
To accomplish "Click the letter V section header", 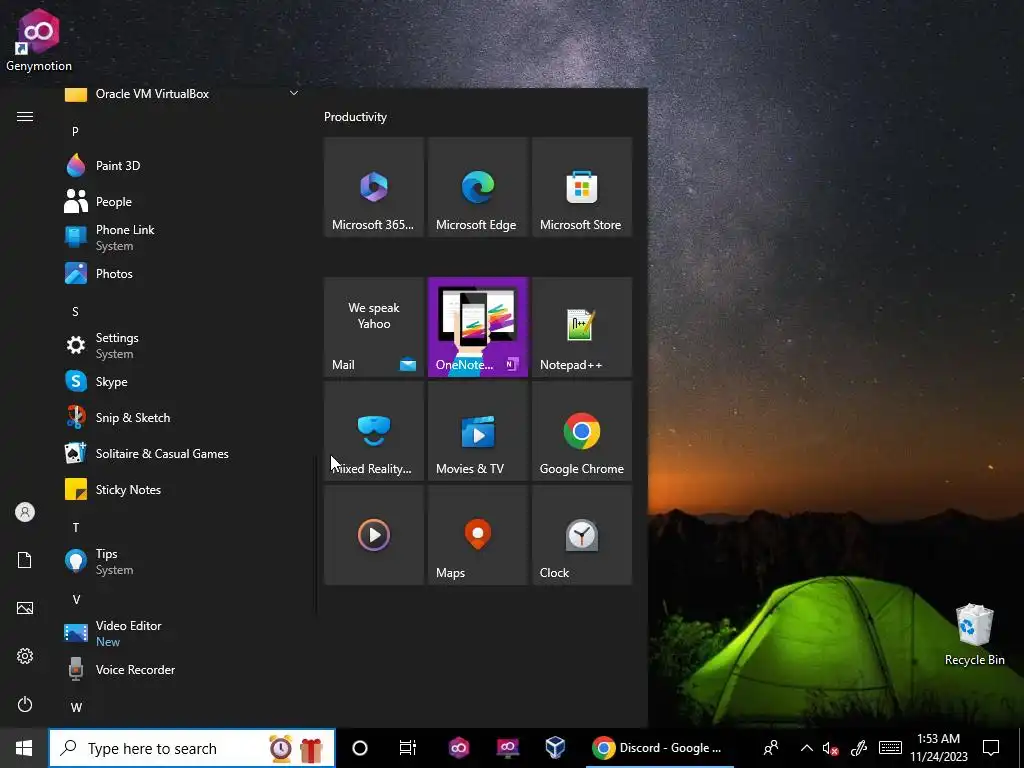I will click(76, 600).
